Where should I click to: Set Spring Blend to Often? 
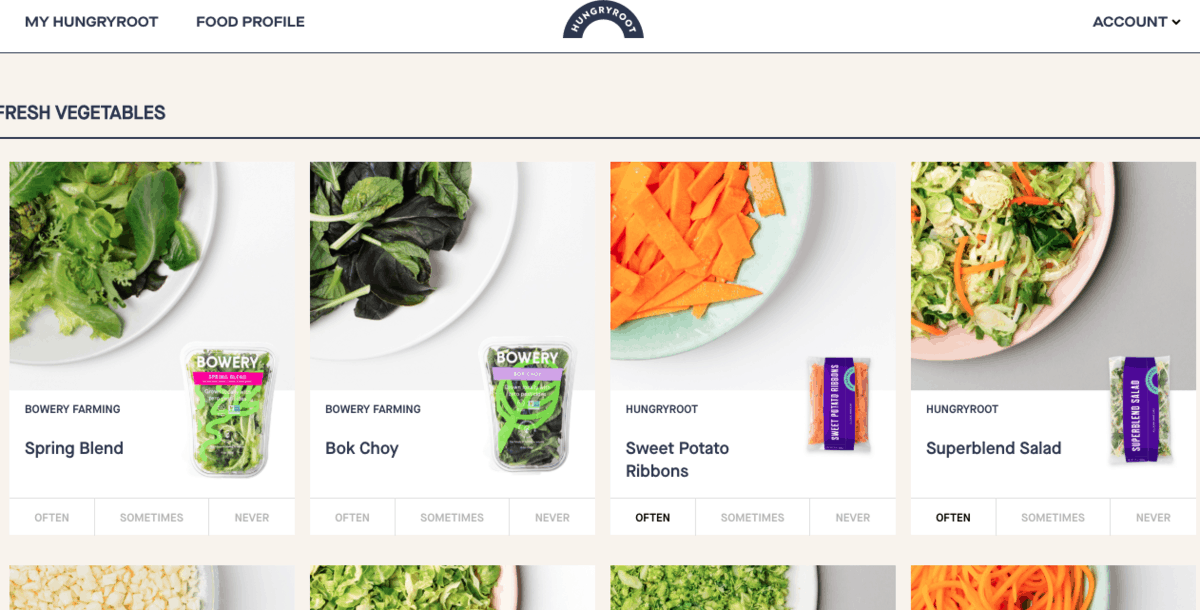coord(52,517)
